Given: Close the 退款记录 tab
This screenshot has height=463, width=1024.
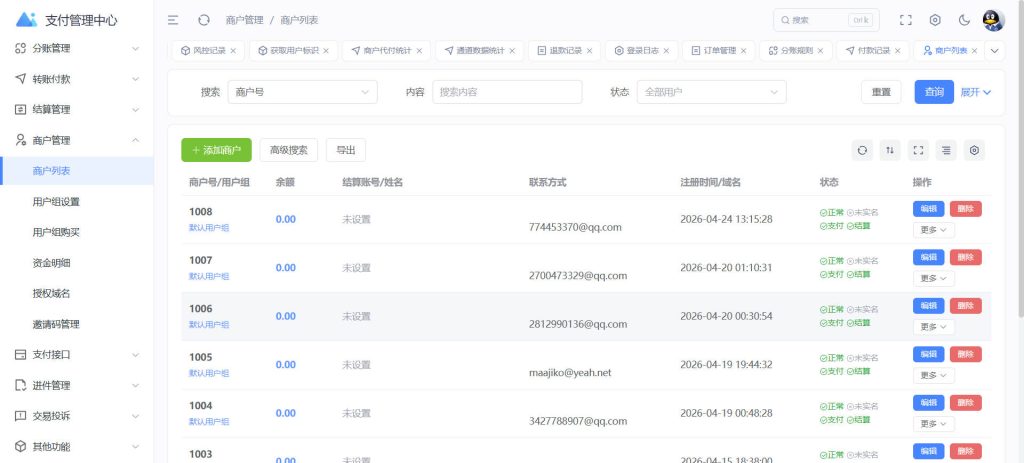Looking at the screenshot, I should click(589, 51).
